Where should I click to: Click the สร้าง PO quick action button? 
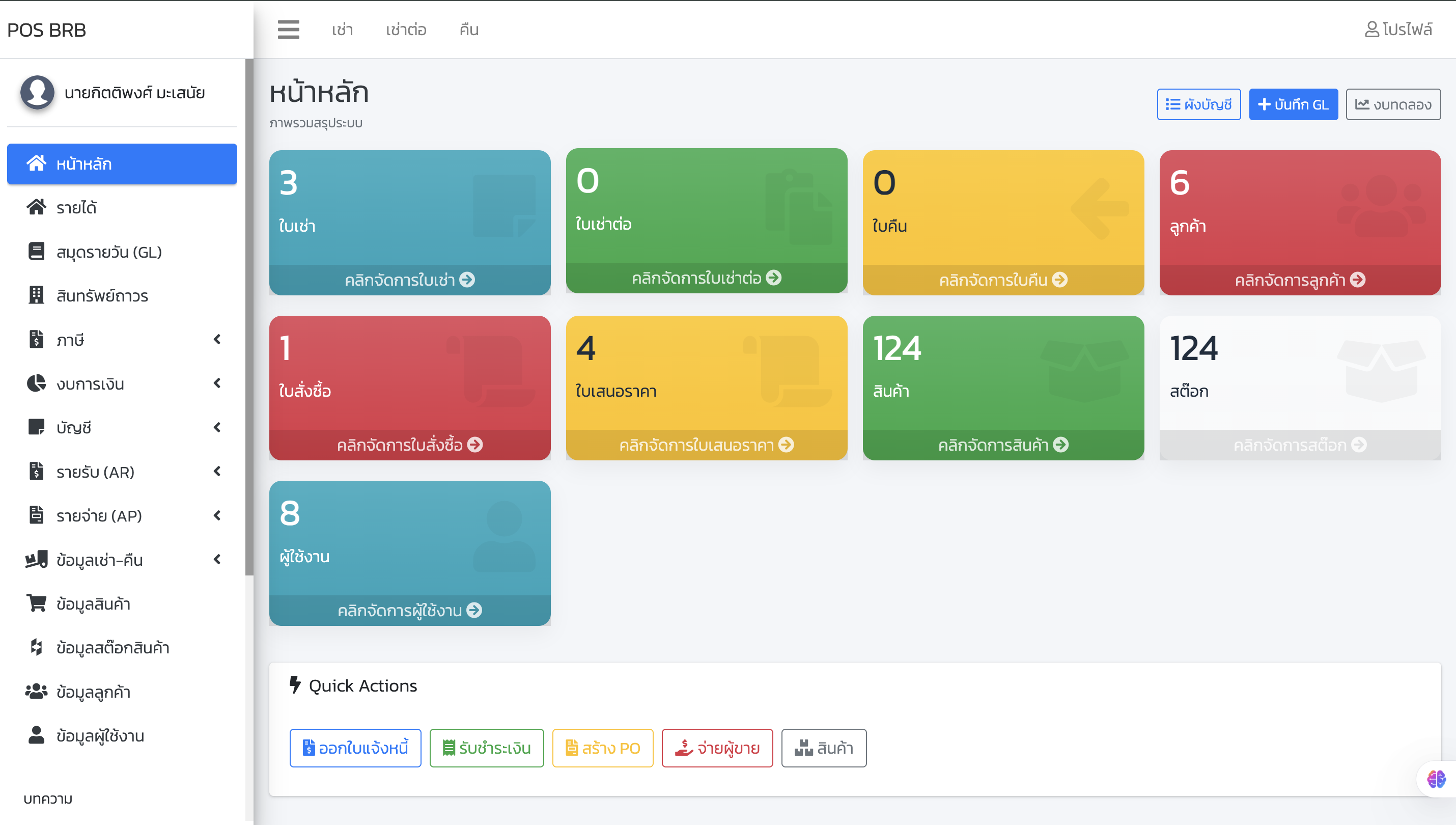tap(603, 748)
